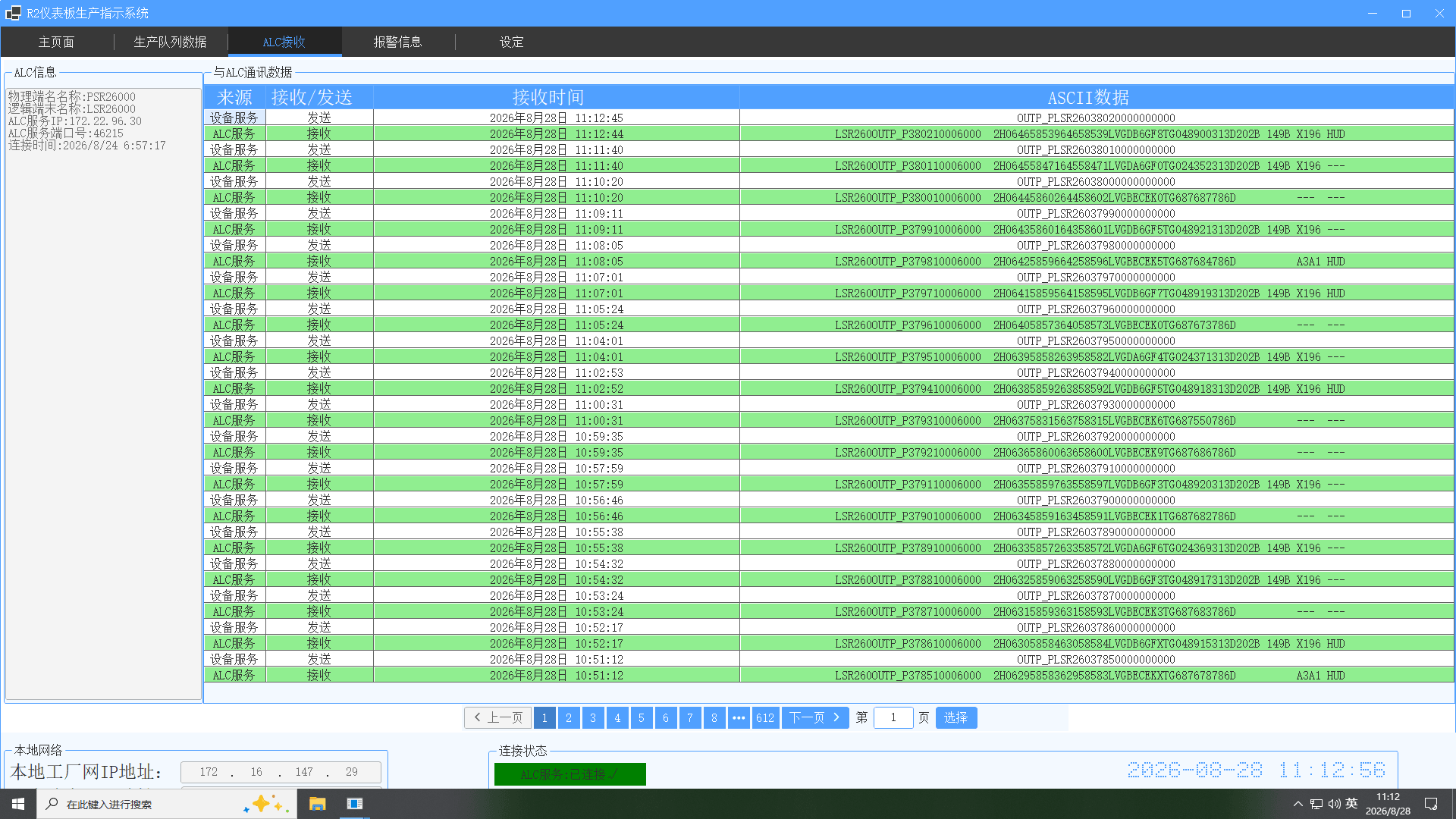Select page 1 in pagination
Image resolution: width=1456 pixels, height=819 pixels.
coord(544,717)
